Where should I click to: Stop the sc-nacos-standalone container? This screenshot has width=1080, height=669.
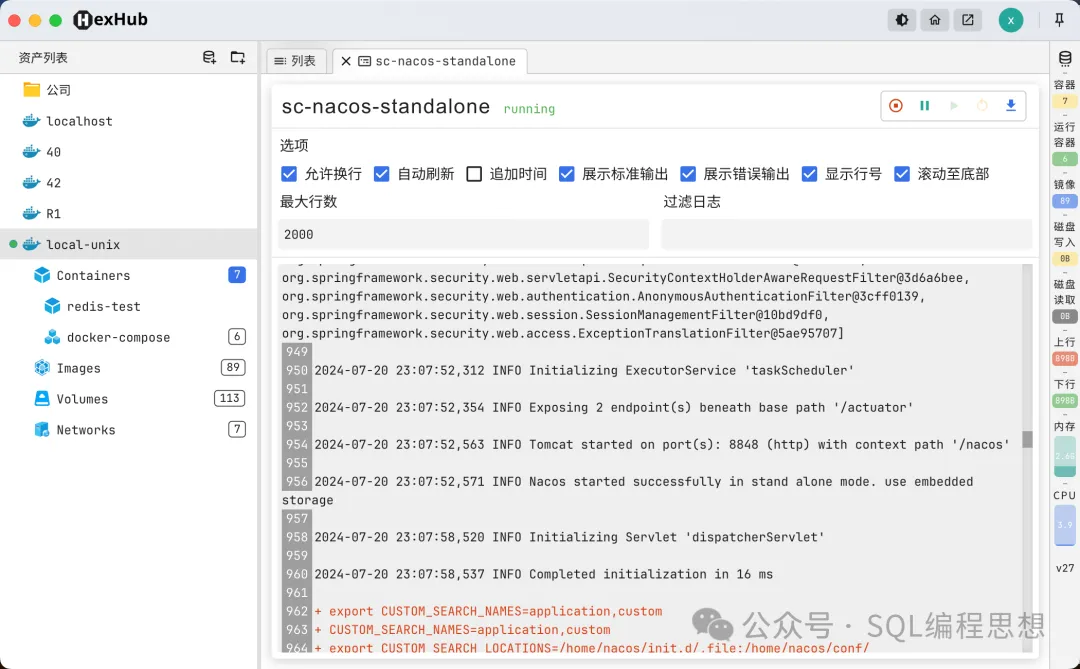(x=896, y=106)
